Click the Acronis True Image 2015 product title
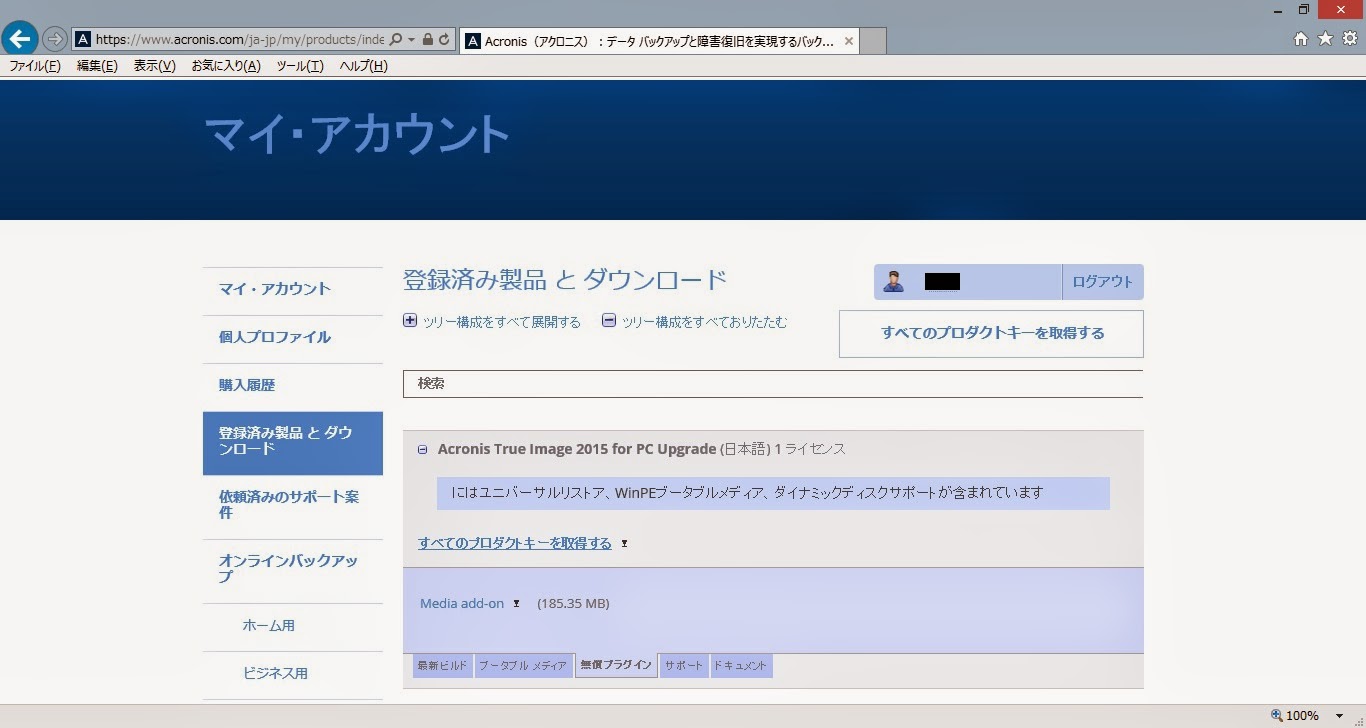The width and height of the screenshot is (1366, 728). click(577, 450)
